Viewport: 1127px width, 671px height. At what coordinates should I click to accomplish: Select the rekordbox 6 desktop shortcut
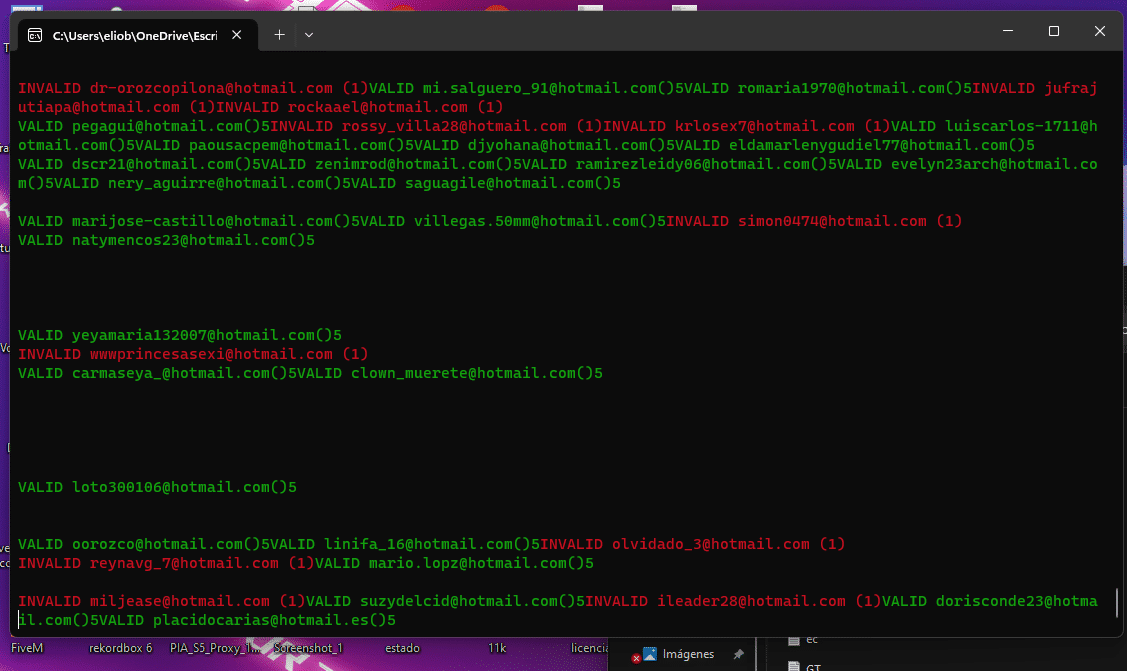[121, 648]
